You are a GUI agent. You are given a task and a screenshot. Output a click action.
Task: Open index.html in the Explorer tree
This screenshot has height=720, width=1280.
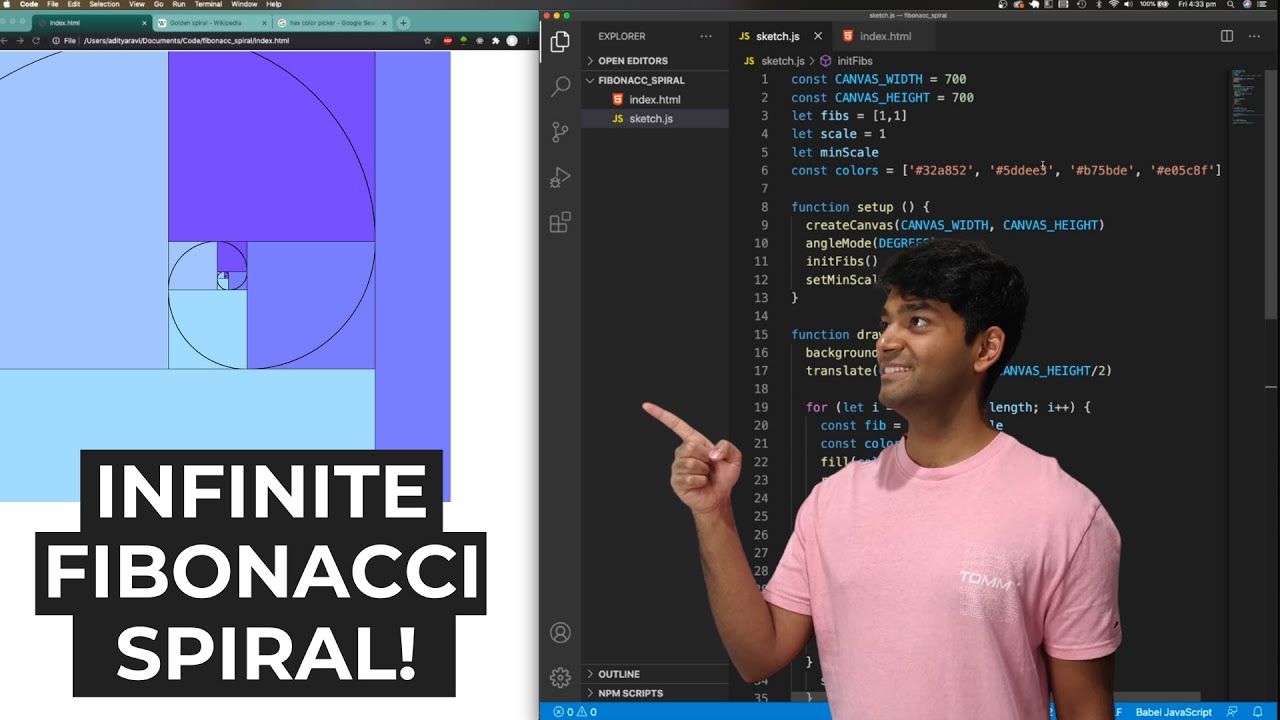[x=655, y=99]
